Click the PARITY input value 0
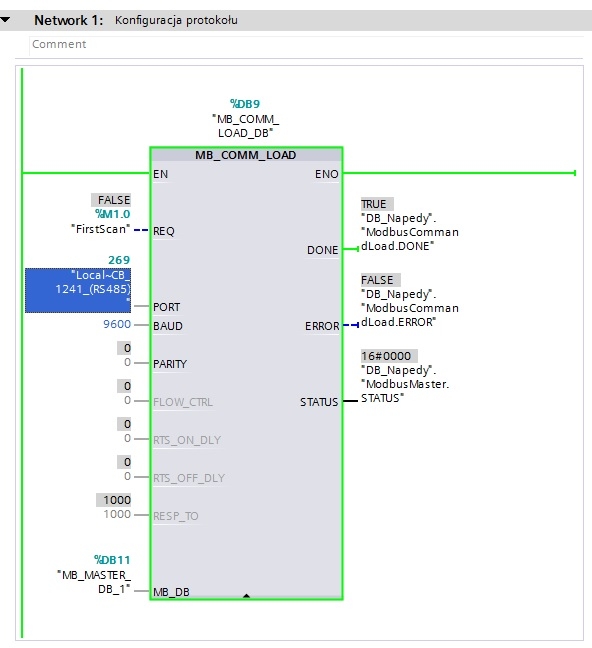 [x=127, y=362]
